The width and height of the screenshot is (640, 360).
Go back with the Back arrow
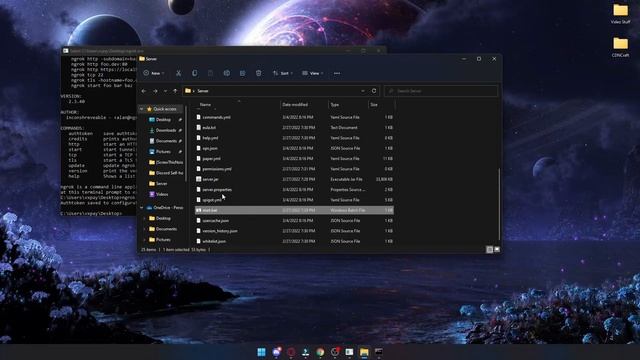click(x=144, y=91)
